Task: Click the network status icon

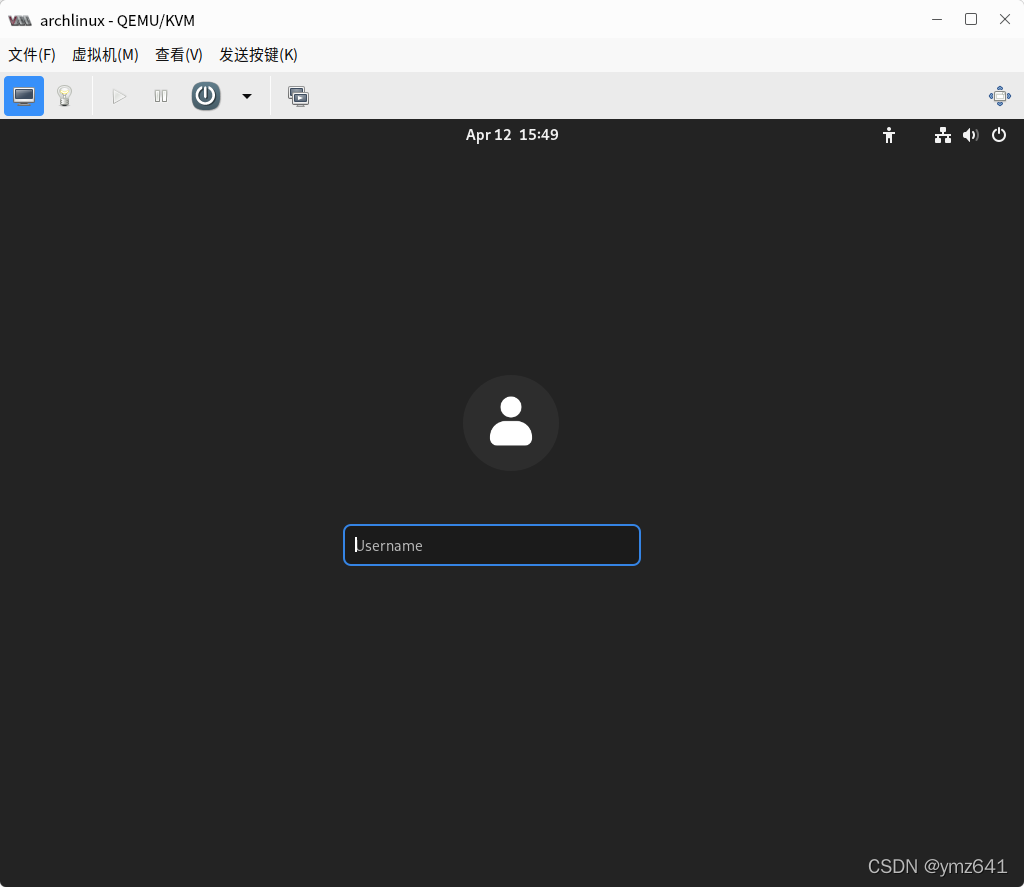Action: tap(942, 135)
